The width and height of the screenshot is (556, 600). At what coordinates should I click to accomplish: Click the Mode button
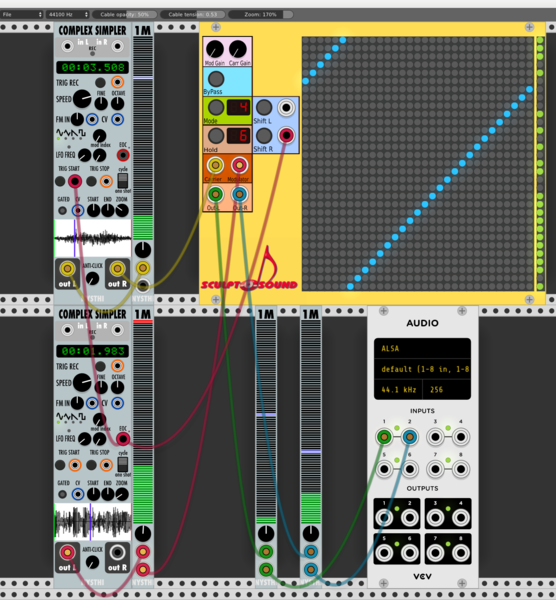point(216,108)
